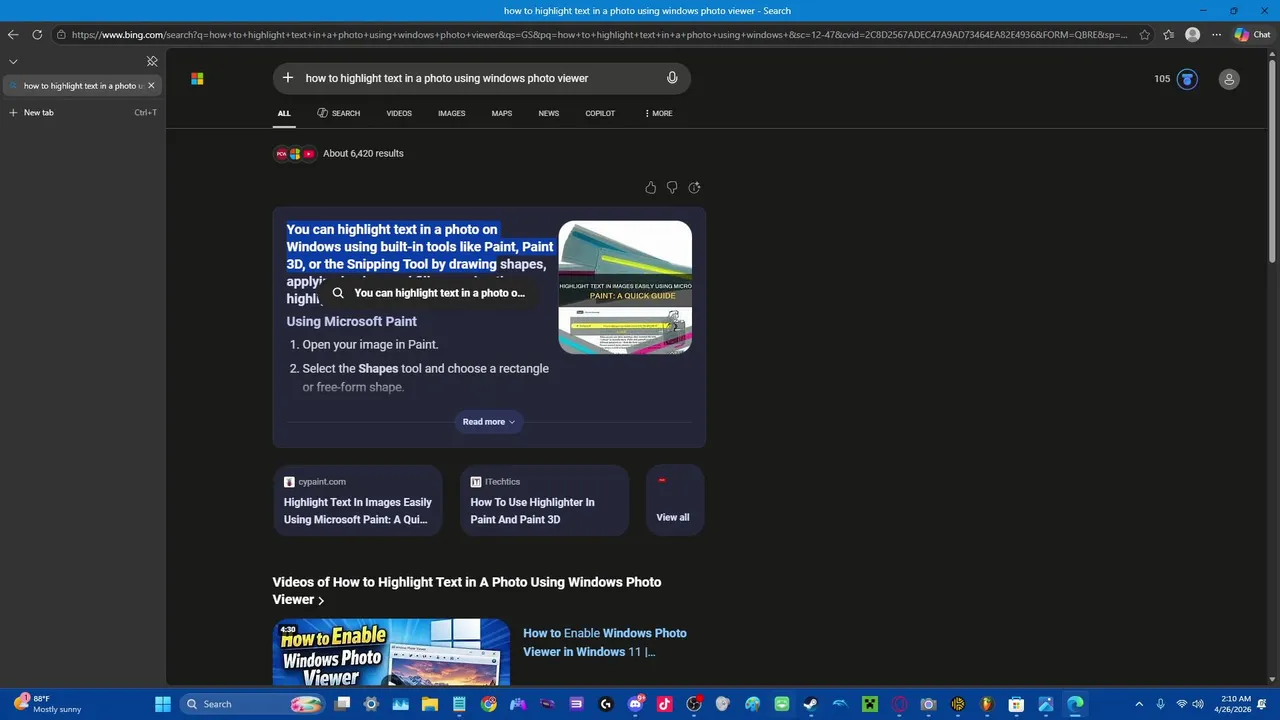Switch to the NEWS tab
Image resolution: width=1280 pixels, height=720 pixels.
coord(549,113)
